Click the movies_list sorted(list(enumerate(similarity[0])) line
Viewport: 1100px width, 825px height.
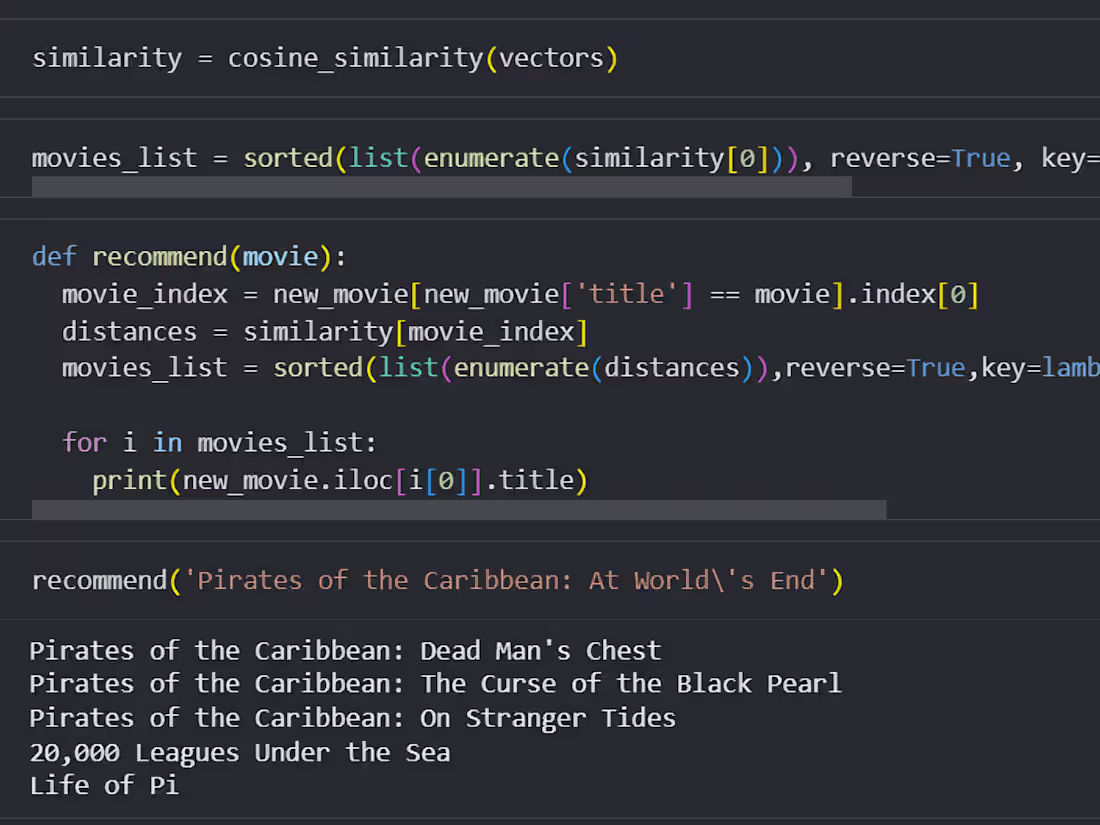pos(565,159)
